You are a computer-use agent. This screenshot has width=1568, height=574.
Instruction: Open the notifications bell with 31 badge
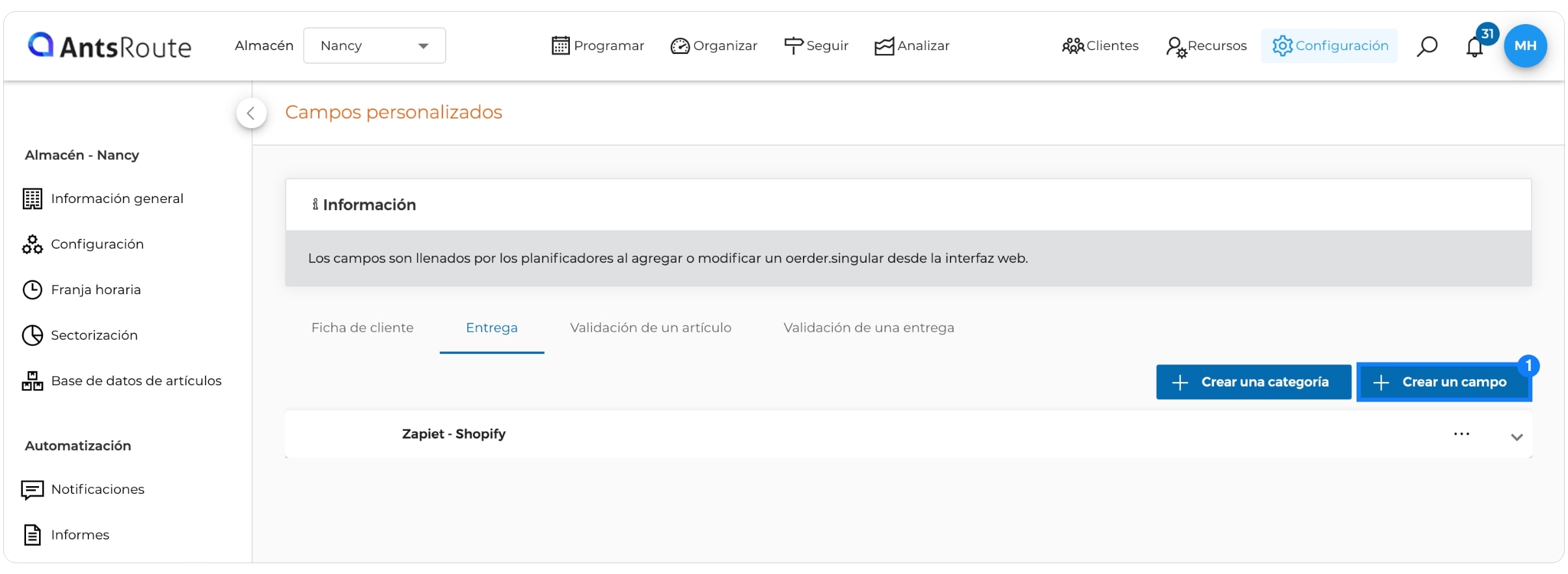(x=1475, y=46)
